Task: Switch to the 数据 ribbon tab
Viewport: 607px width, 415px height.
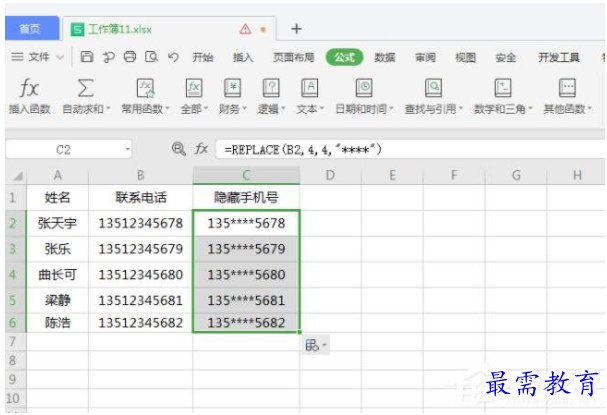Action: point(385,57)
